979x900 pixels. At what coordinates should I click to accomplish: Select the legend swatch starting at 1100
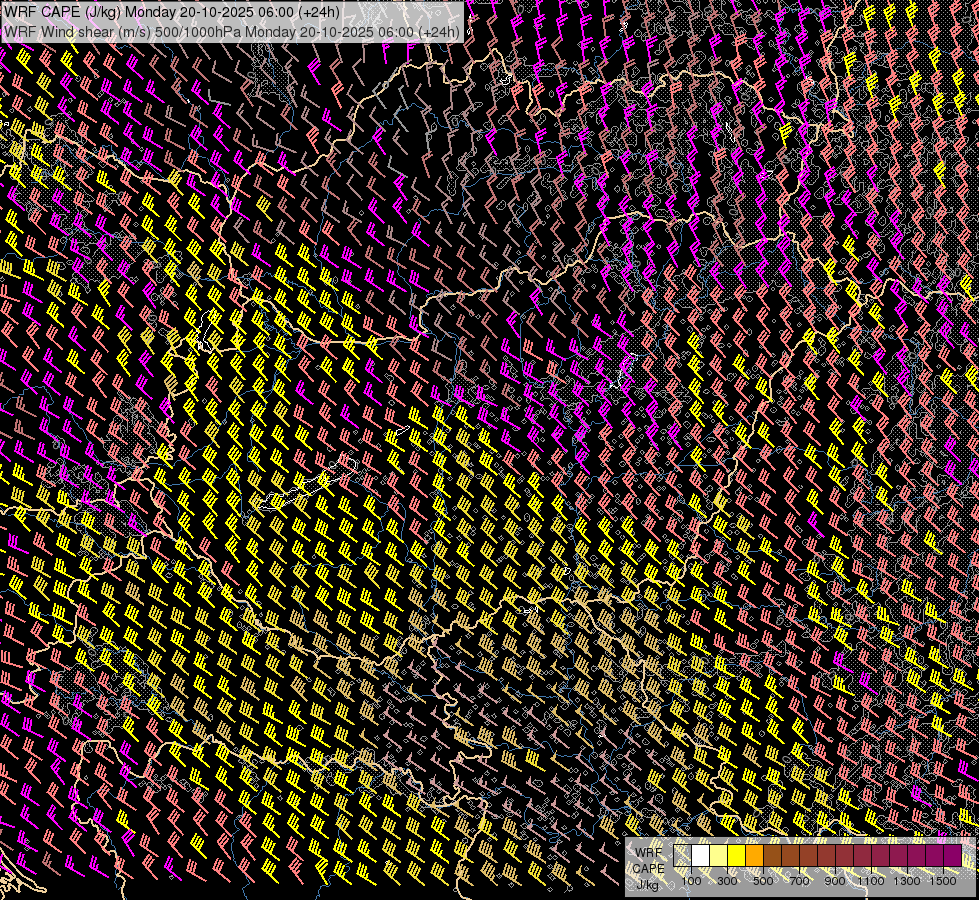pos(880,856)
